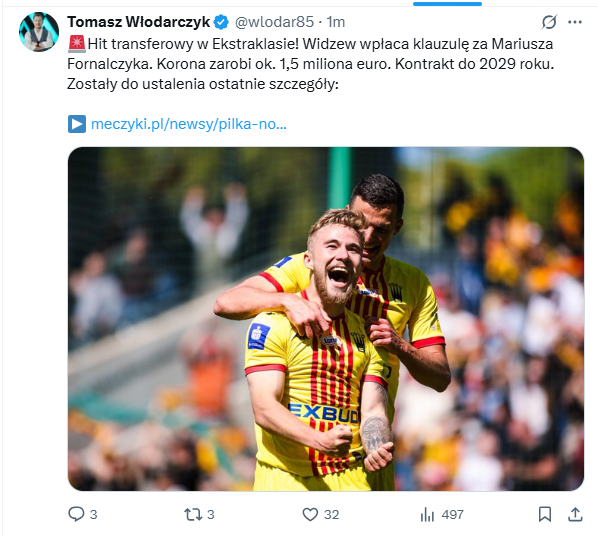The height and width of the screenshot is (536, 598).
Task: Open Tomasz Włodarczyk profile avatar
Action: (x=39, y=32)
